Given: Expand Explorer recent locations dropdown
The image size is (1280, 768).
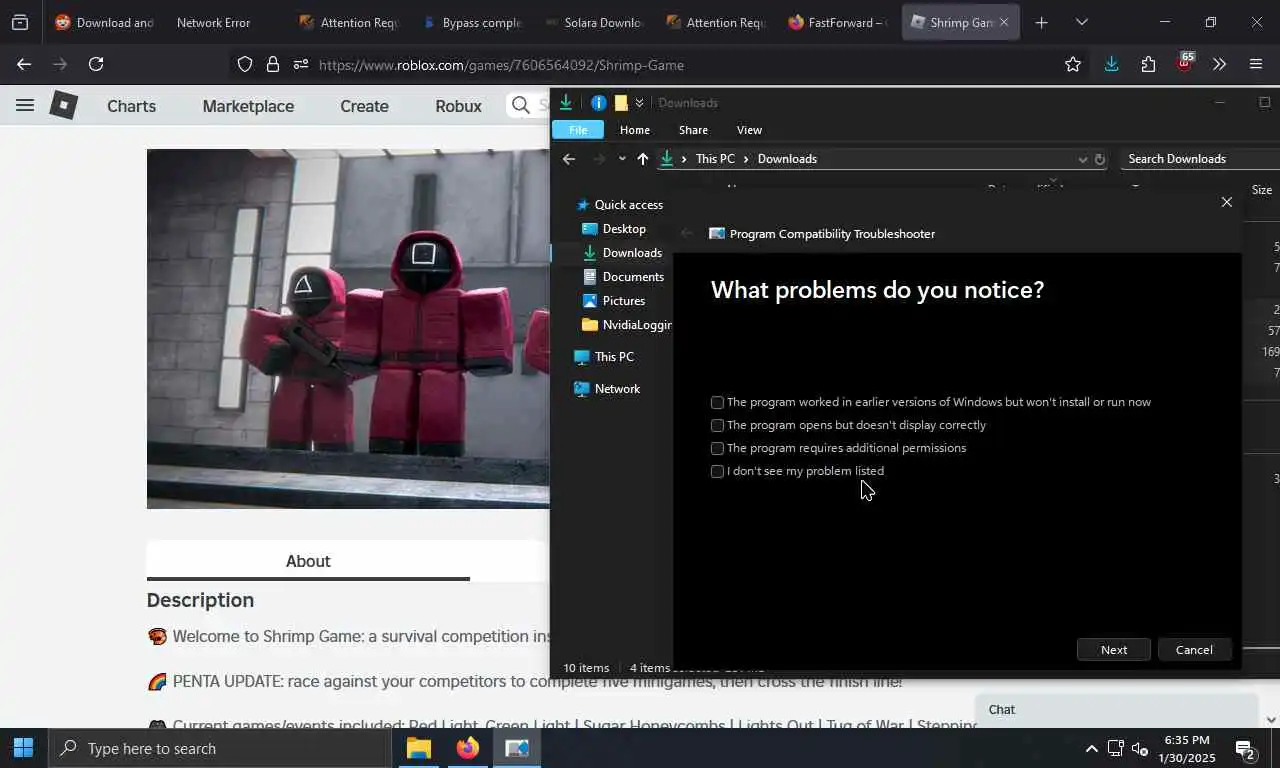Looking at the screenshot, I should coord(622,159).
